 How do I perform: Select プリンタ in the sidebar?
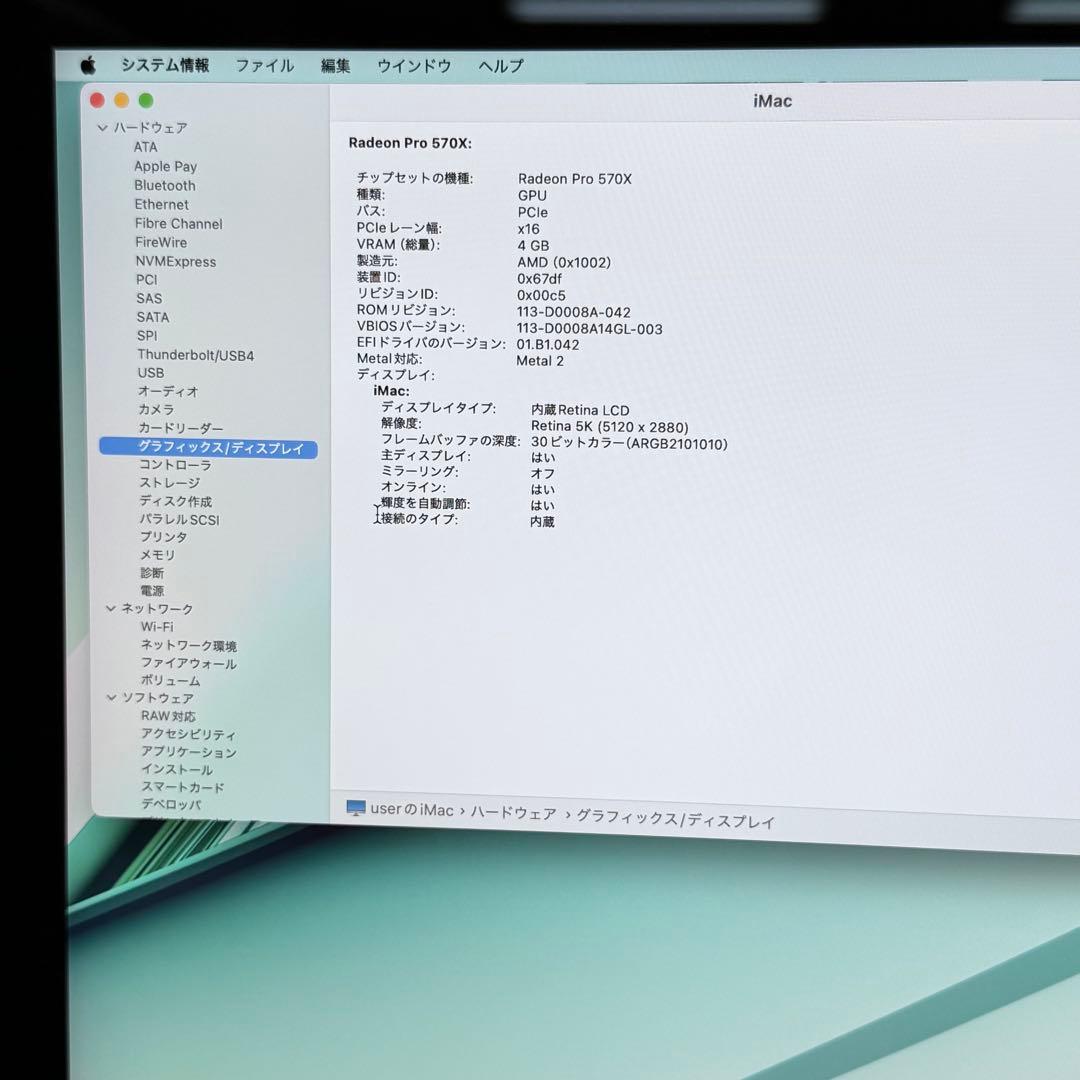164,537
